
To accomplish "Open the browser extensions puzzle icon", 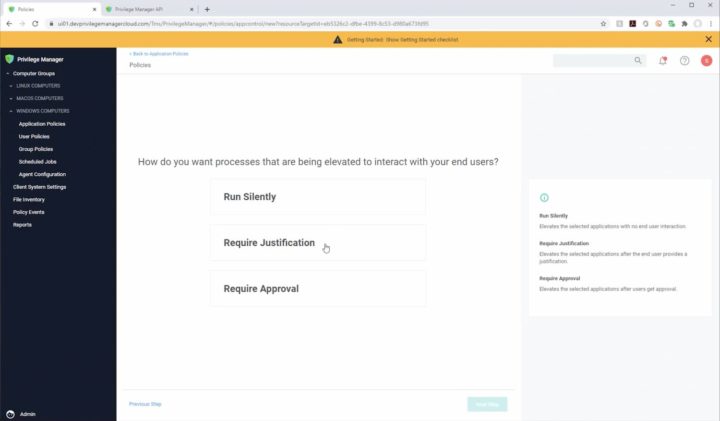I will tap(684, 23).
